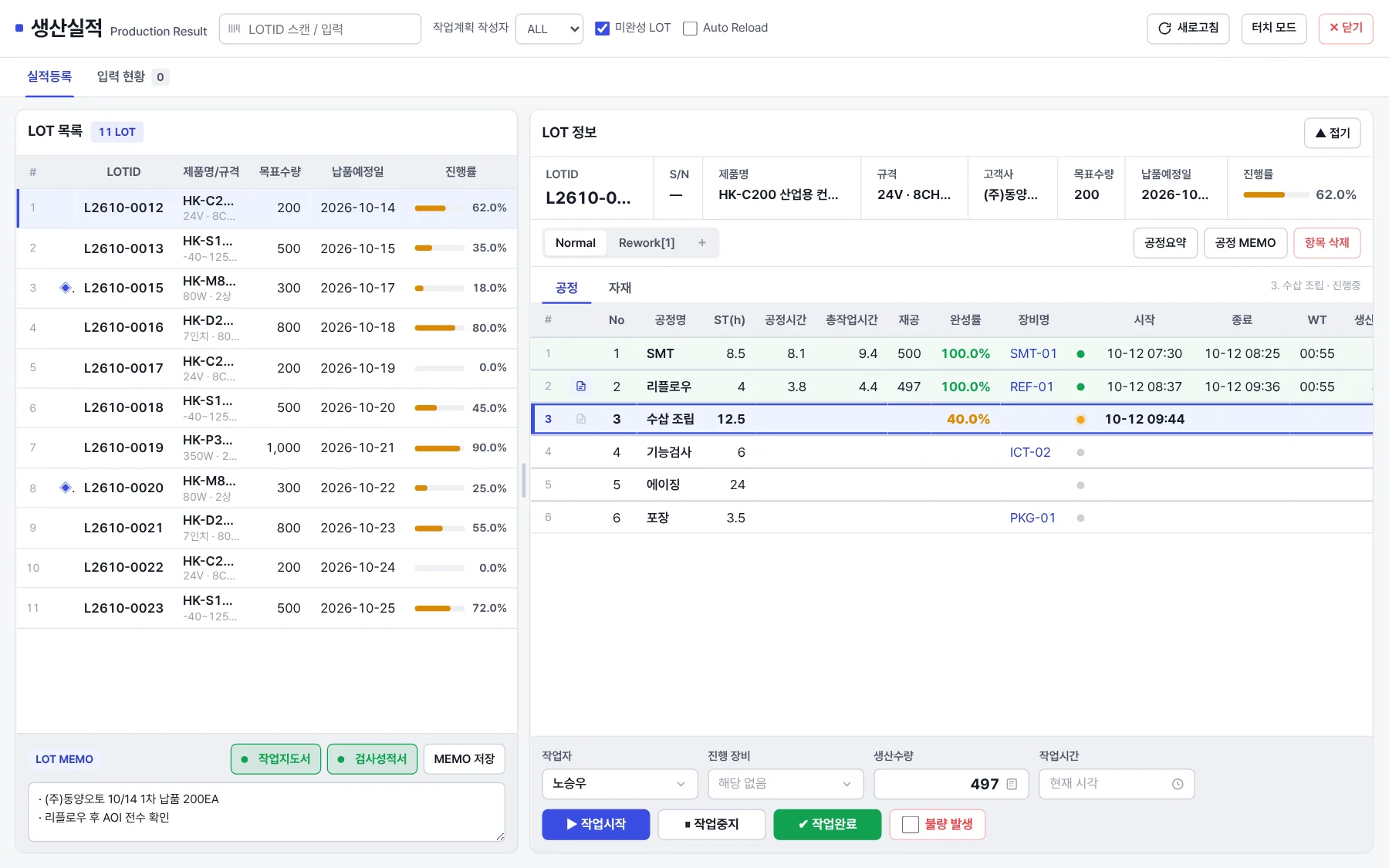Tick the 불량 발생 checkbox
The image size is (1389, 868).
pyautogui.click(x=911, y=825)
